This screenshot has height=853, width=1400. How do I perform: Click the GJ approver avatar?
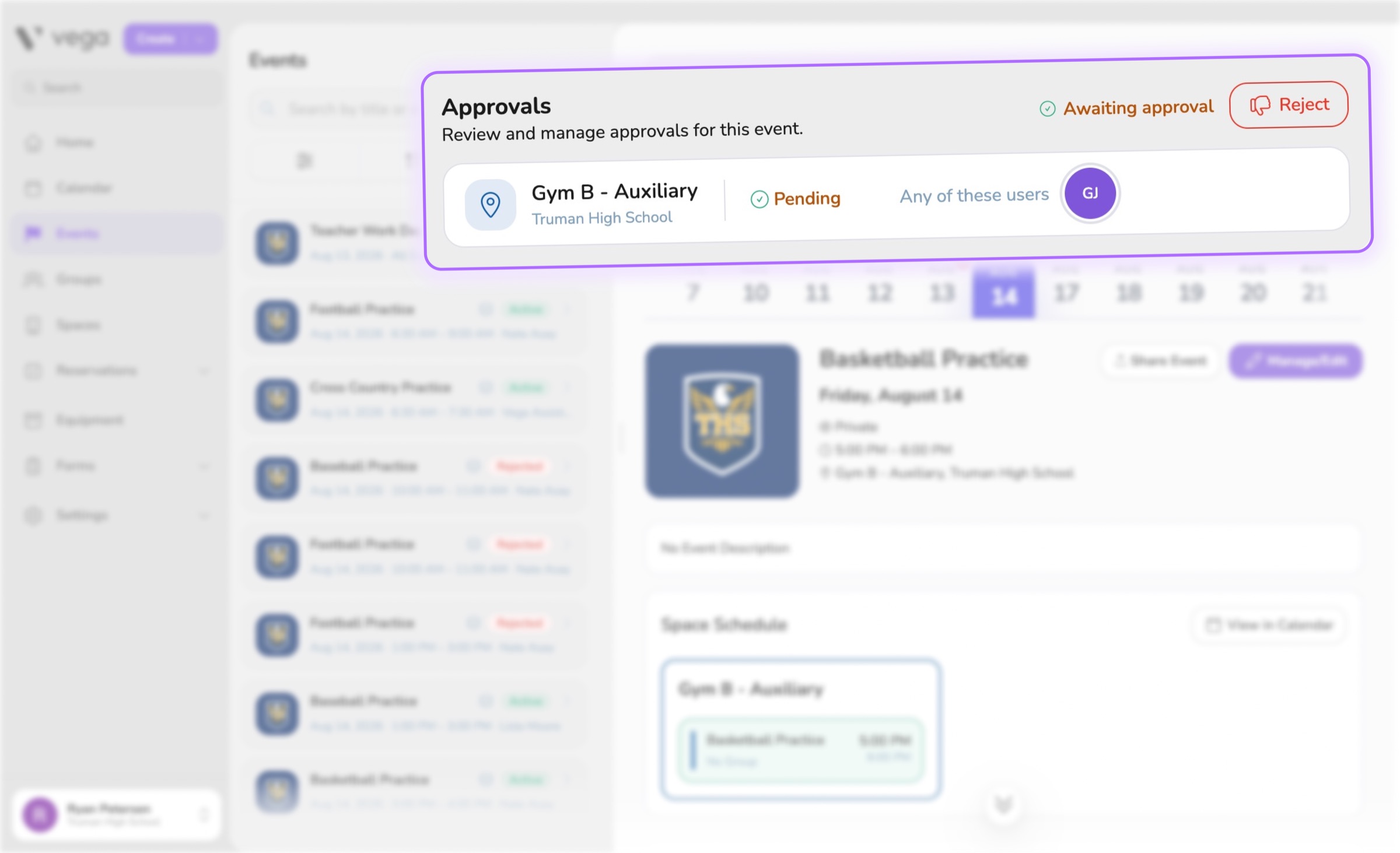(x=1090, y=193)
